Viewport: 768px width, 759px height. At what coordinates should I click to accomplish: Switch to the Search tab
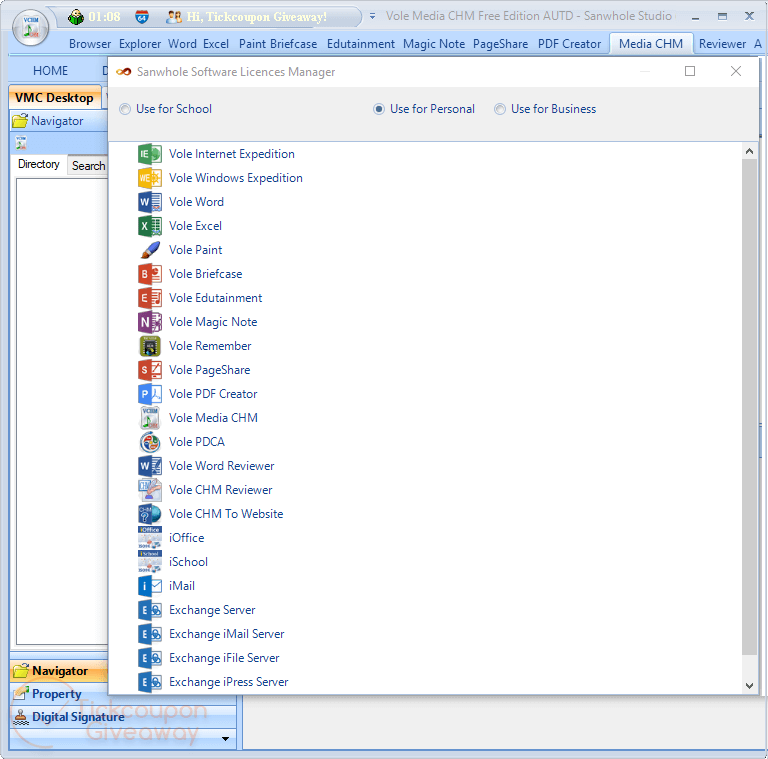point(88,166)
